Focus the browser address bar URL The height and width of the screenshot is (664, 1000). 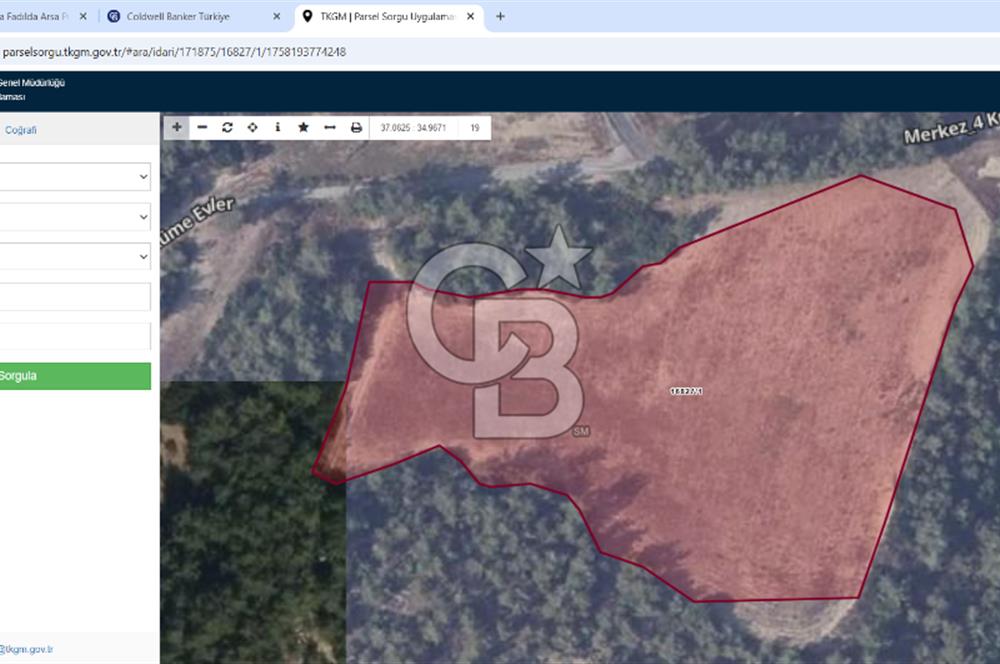click(x=173, y=52)
